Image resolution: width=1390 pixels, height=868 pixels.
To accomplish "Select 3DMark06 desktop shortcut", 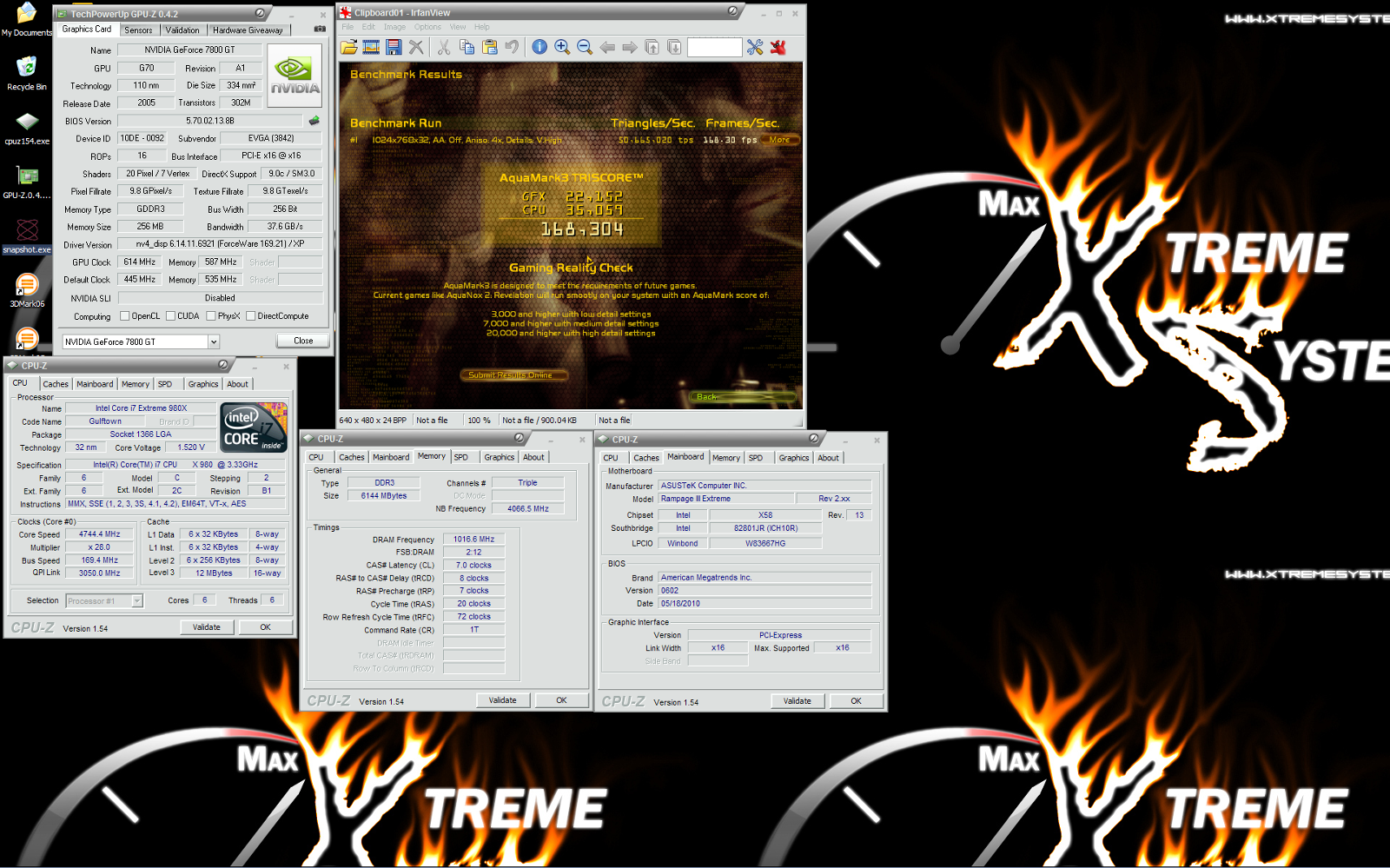I will (27, 291).
